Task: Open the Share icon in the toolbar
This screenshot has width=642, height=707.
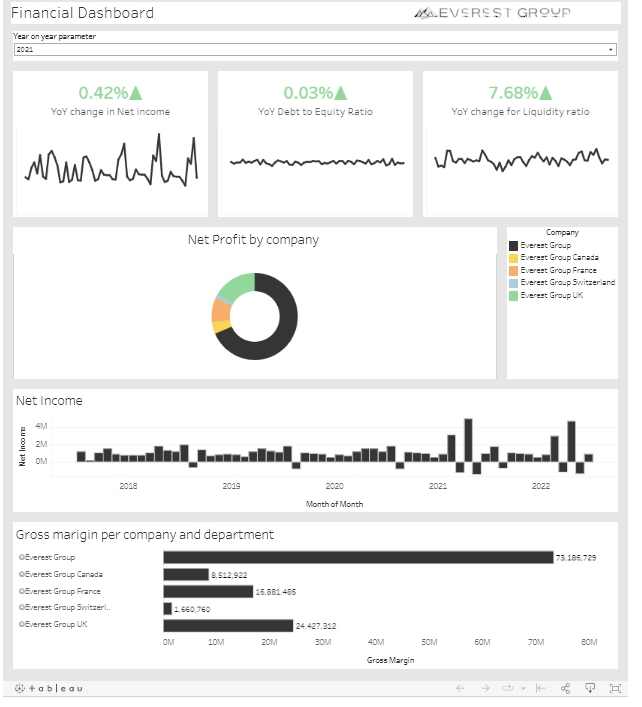Action: click(x=565, y=688)
